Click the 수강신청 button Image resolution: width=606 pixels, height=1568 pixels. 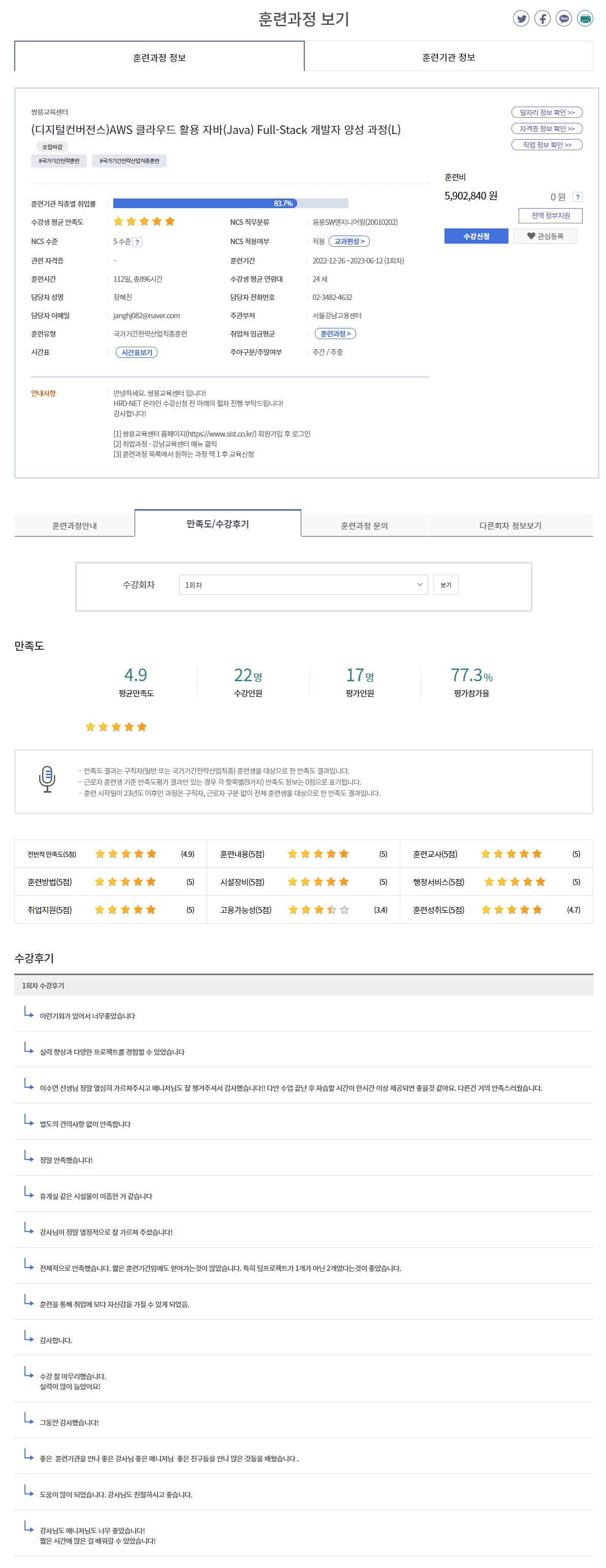pyautogui.click(x=475, y=236)
